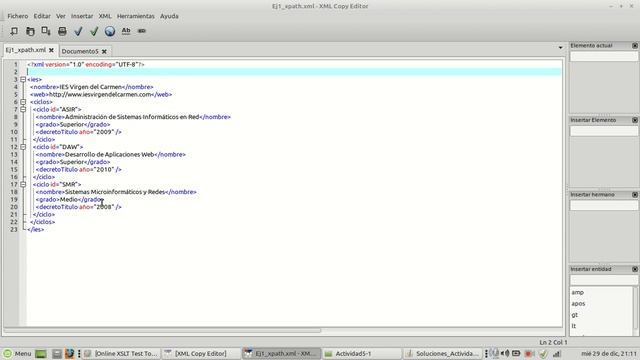640x360 pixels.
Task: Click the Insertar entidad search field
Action: tap(603, 280)
